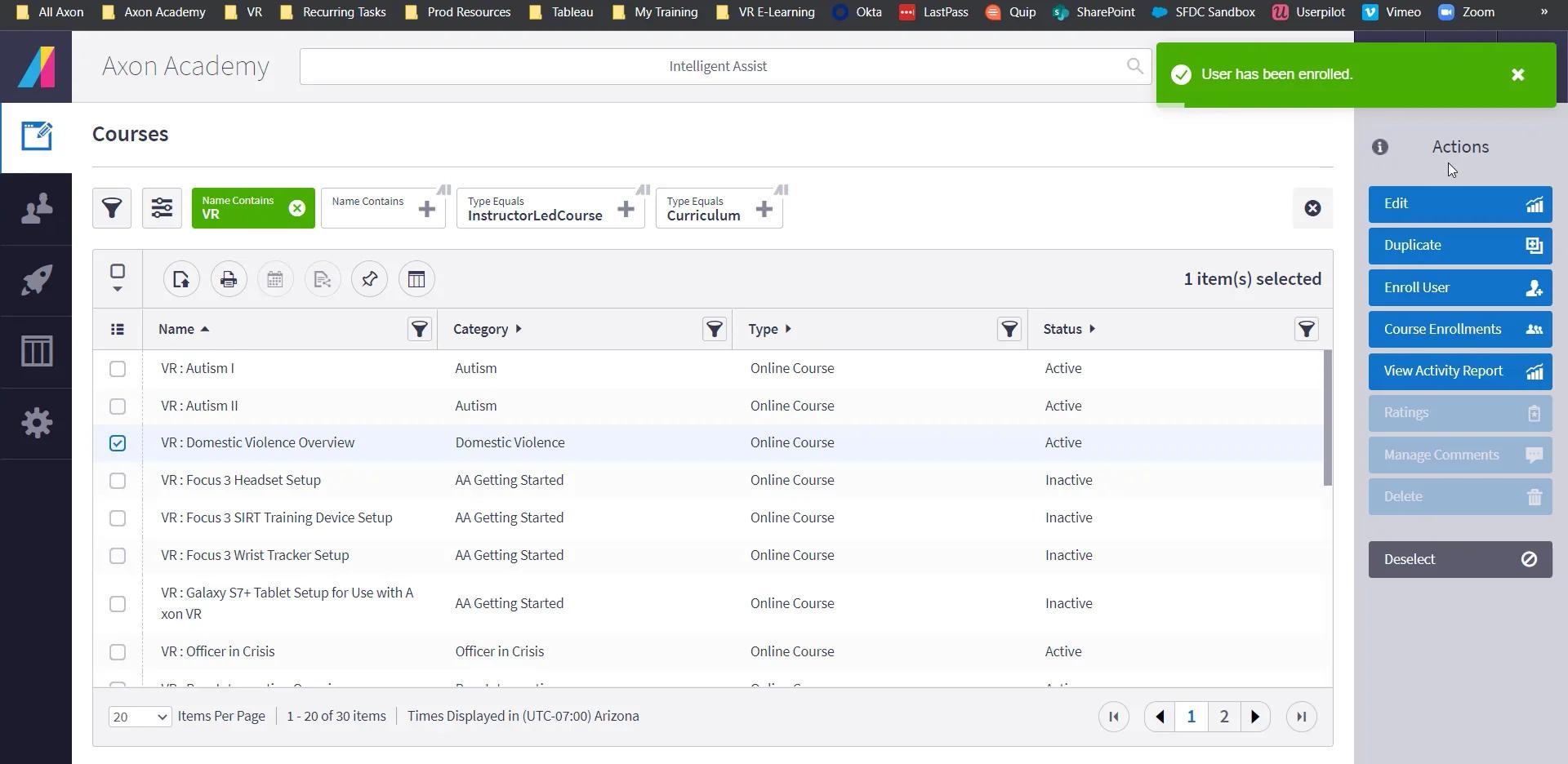Viewport: 1568px width, 764px height.
Task: Go to the previous page arrow
Action: (1160, 717)
